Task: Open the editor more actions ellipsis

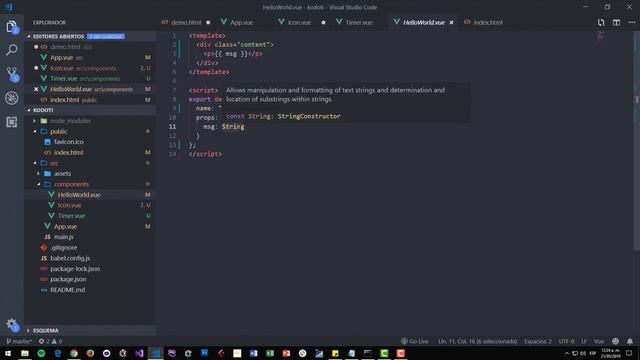Action: pyautogui.click(x=631, y=22)
